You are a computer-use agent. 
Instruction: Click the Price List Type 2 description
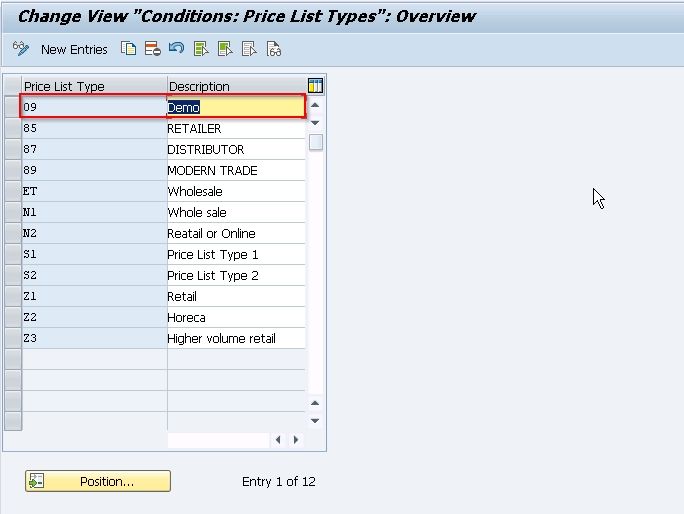coord(236,275)
